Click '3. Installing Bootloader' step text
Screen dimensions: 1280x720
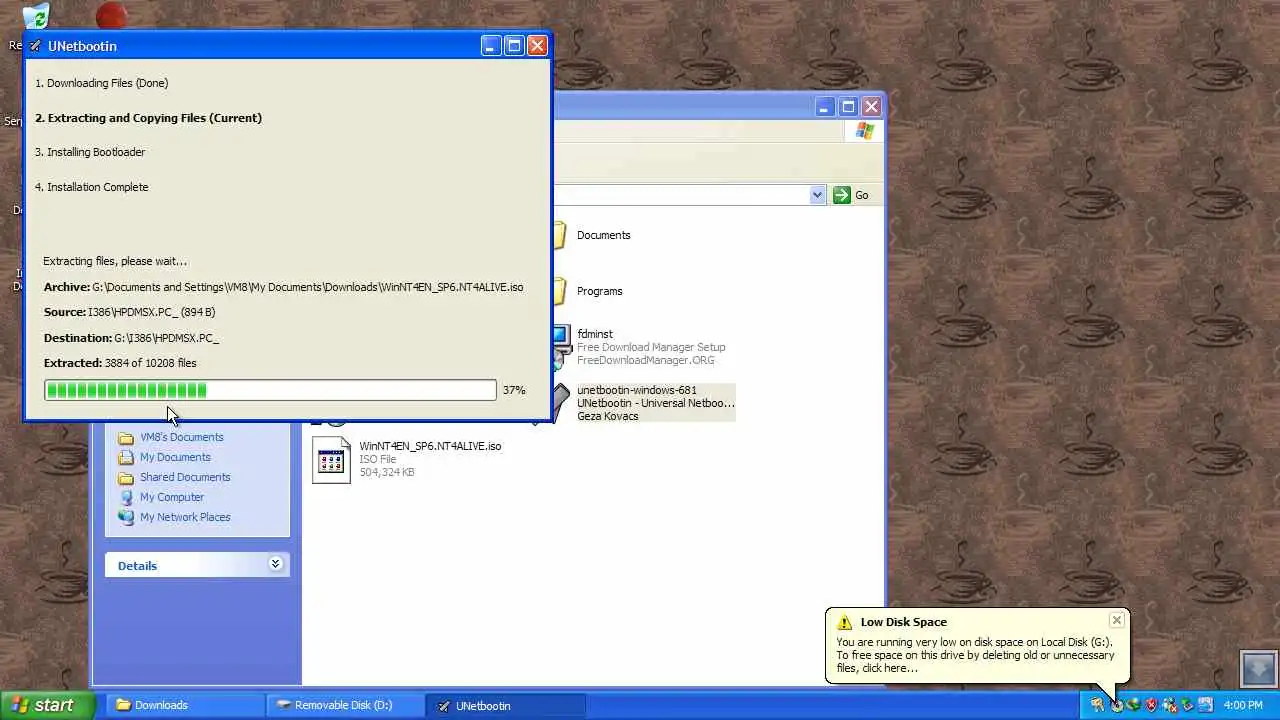90,152
